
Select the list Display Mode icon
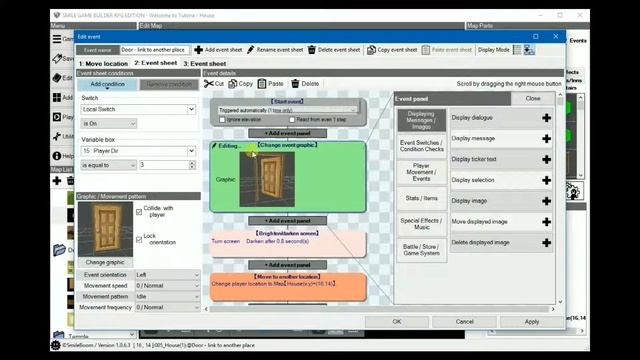[517, 50]
